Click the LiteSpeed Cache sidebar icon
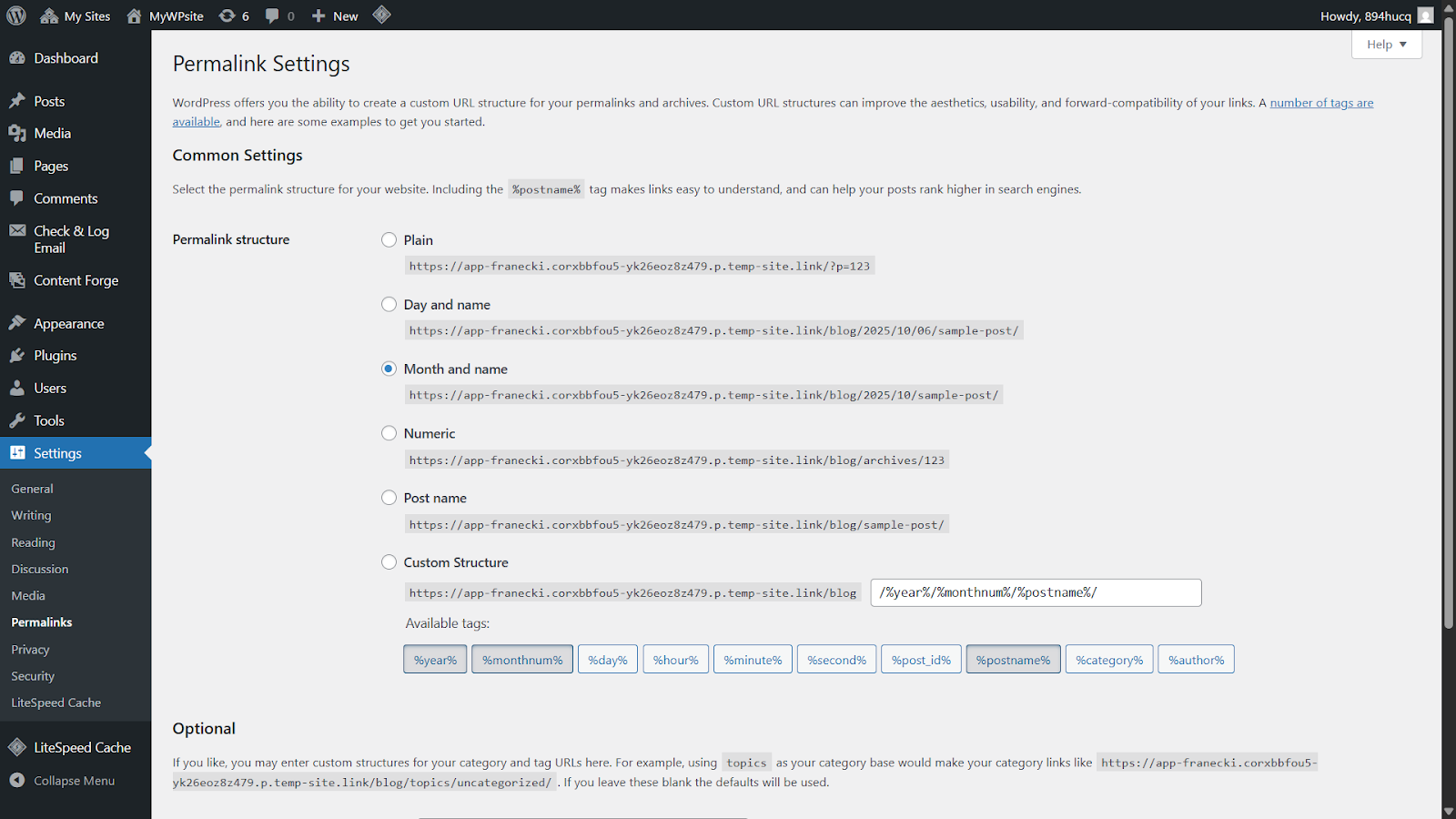 pos(17,746)
